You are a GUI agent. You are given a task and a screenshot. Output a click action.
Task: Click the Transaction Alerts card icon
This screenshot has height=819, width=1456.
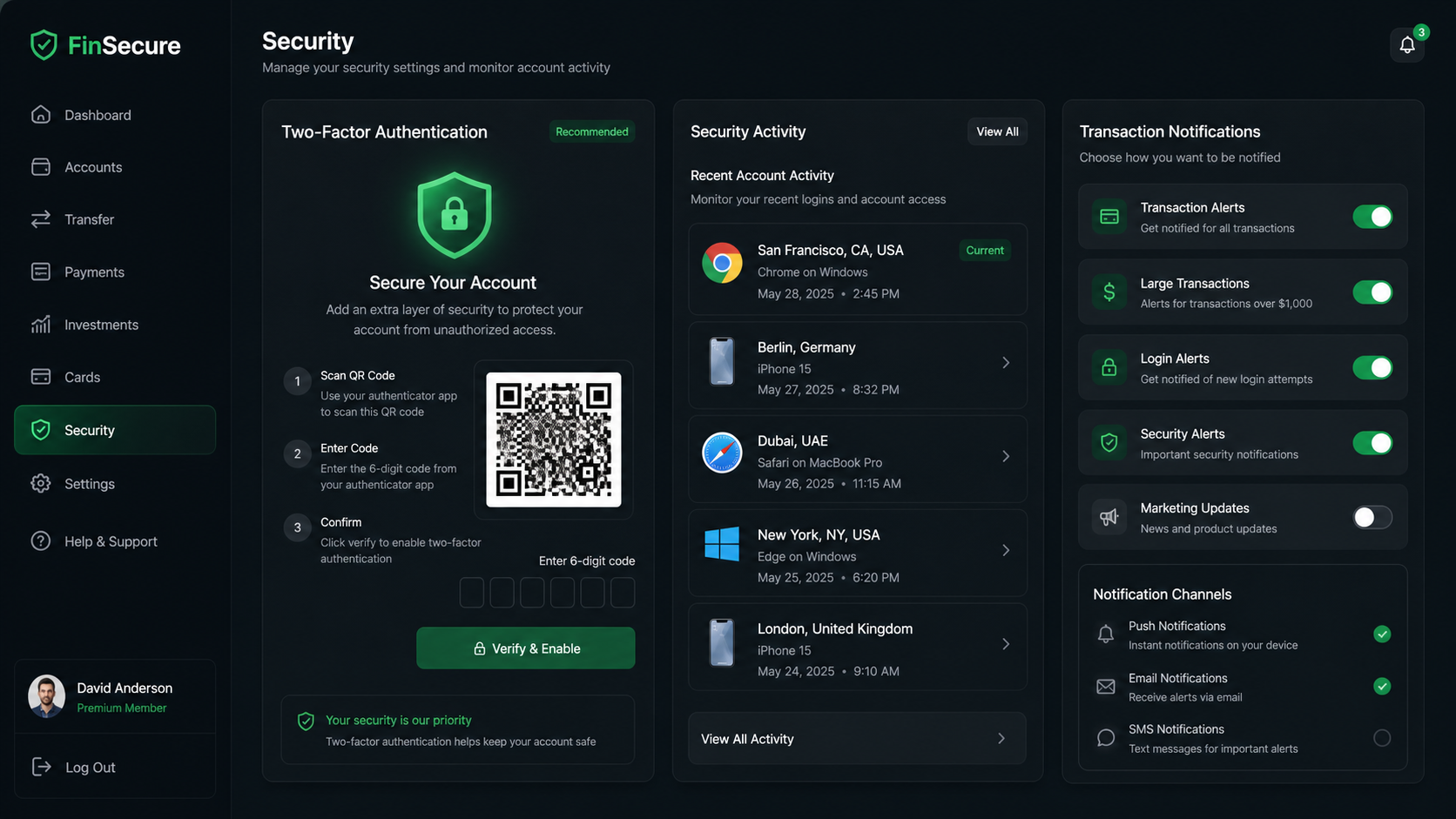point(1109,217)
